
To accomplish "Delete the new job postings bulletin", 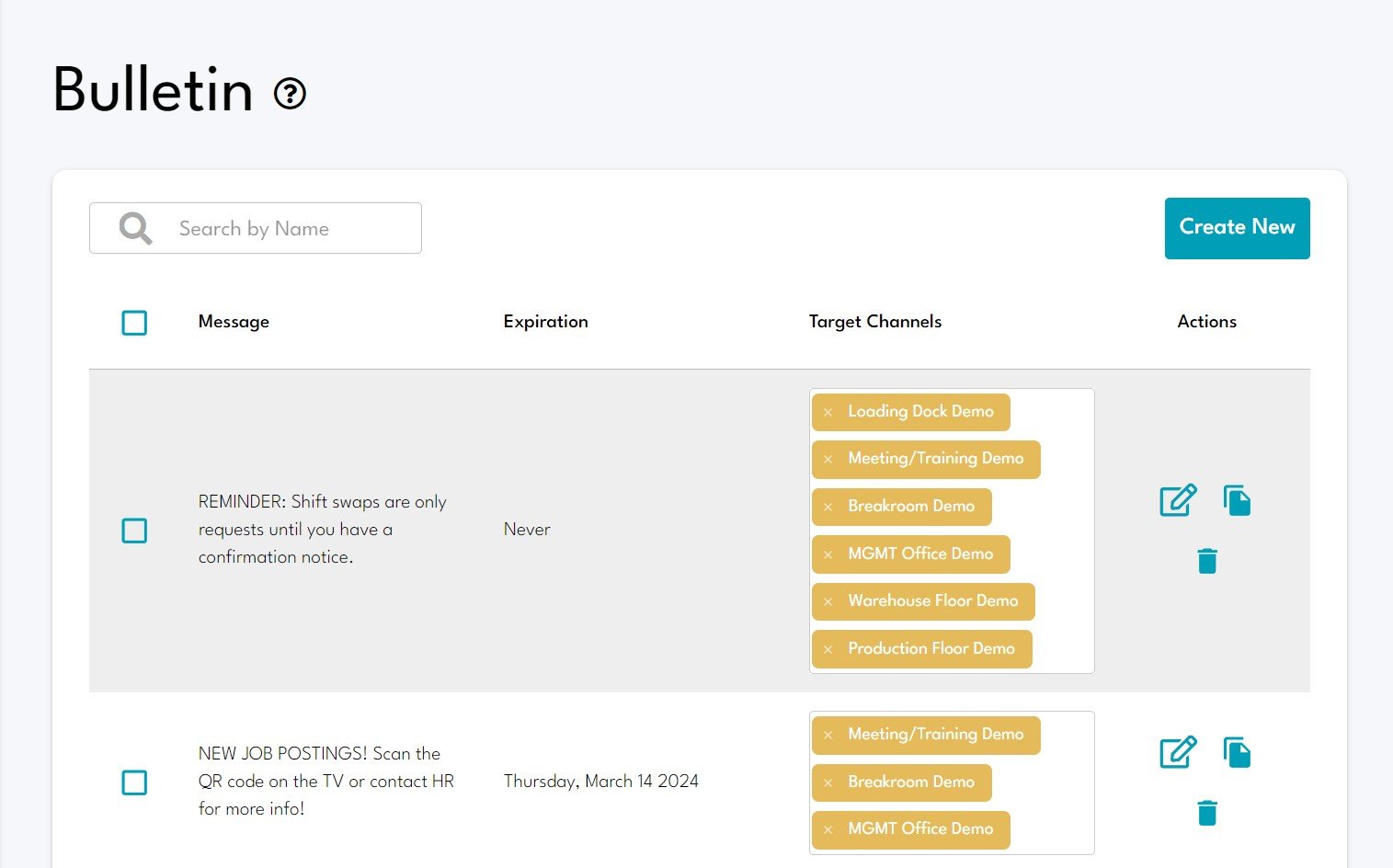I will 1207,813.
